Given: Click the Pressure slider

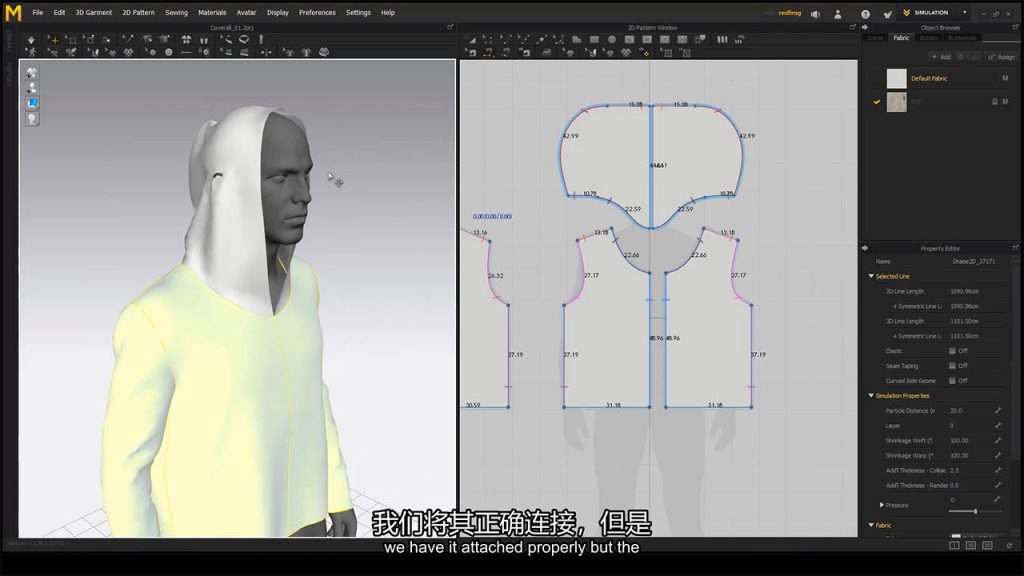Looking at the screenshot, I should (x=976, y=511).
